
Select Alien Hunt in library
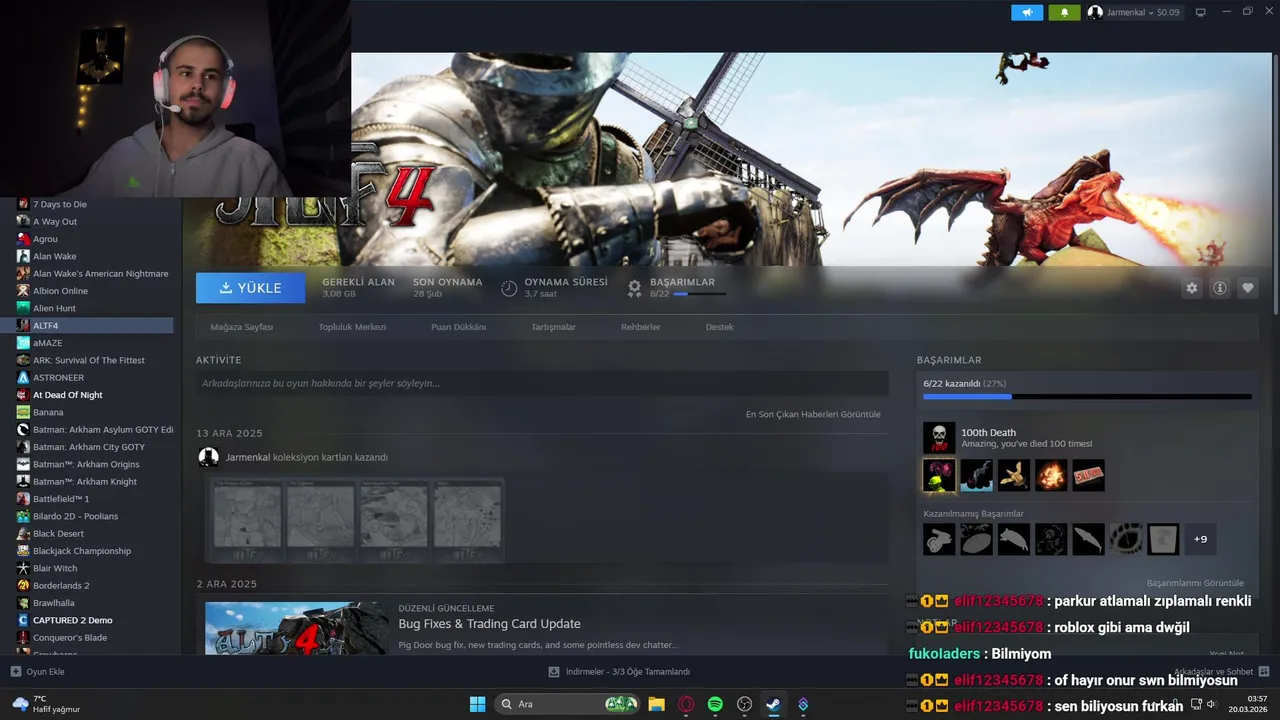coord(95,308)
